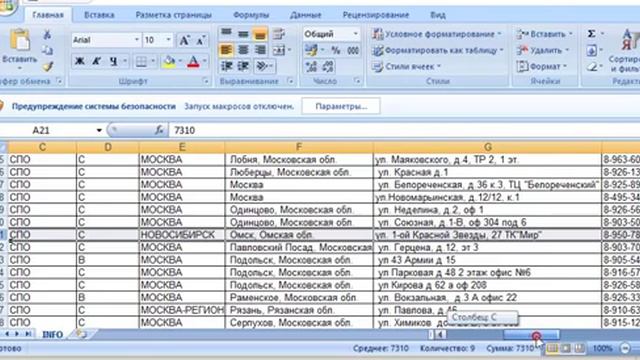The height and width of the screenshot is (360, 640).
Task: Select Page Layout view icon
Action: (566, 348)
